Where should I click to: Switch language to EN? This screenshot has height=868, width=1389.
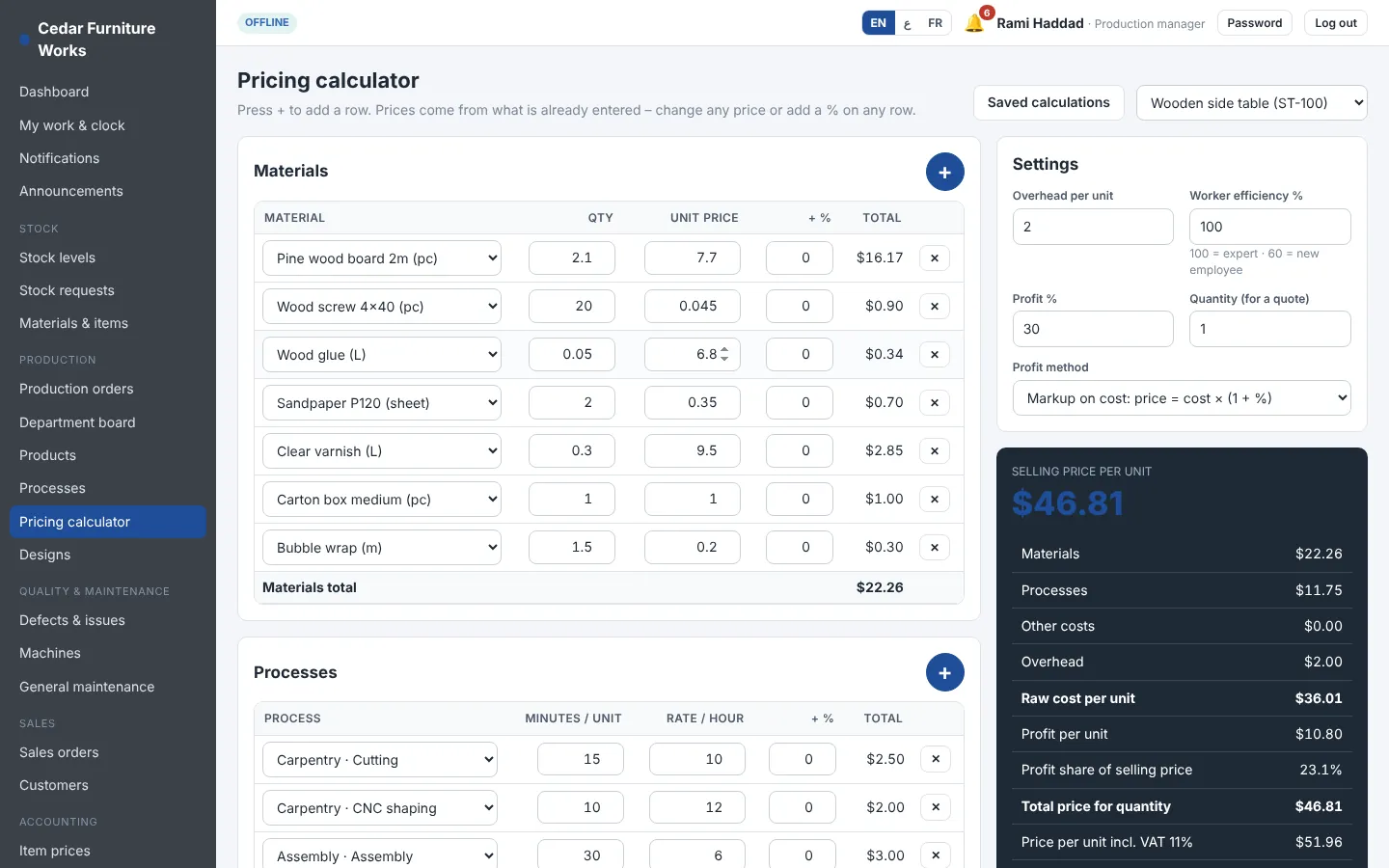pos(878,23)
